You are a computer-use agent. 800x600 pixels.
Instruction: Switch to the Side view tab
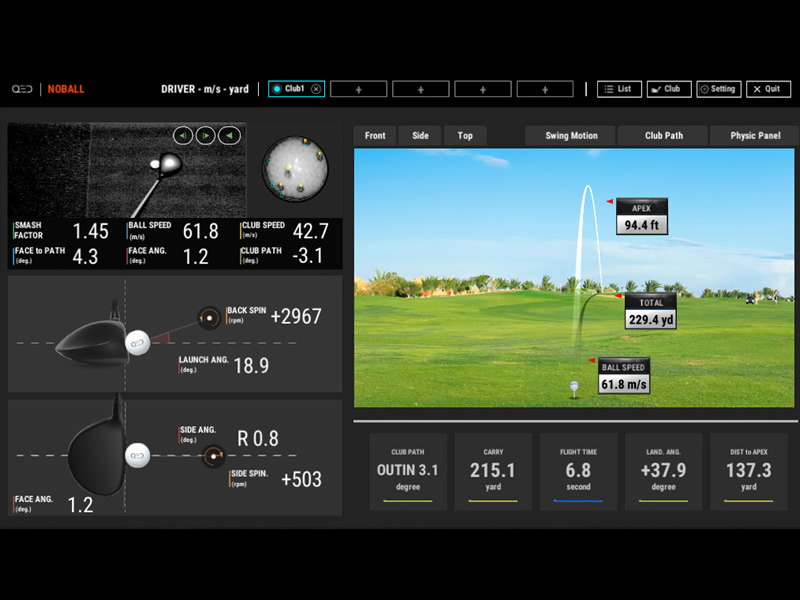pos(420,136)
